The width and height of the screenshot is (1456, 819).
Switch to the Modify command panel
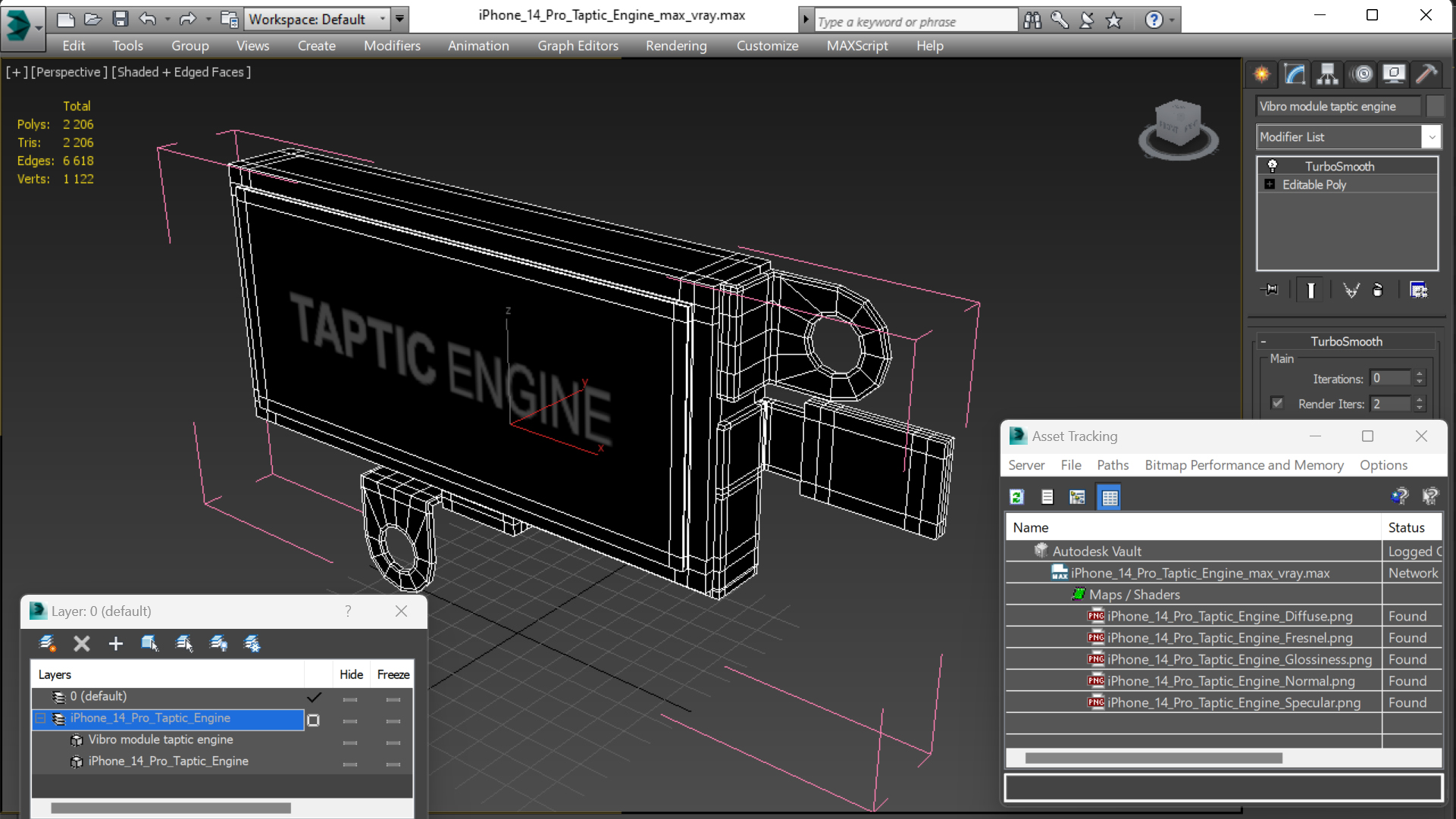point(1295,74)
